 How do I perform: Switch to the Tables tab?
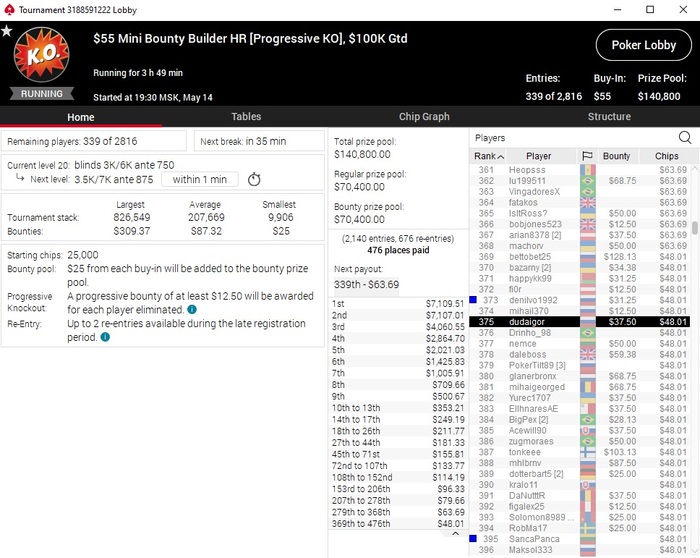pyautogui.click(x=246, y=117)
